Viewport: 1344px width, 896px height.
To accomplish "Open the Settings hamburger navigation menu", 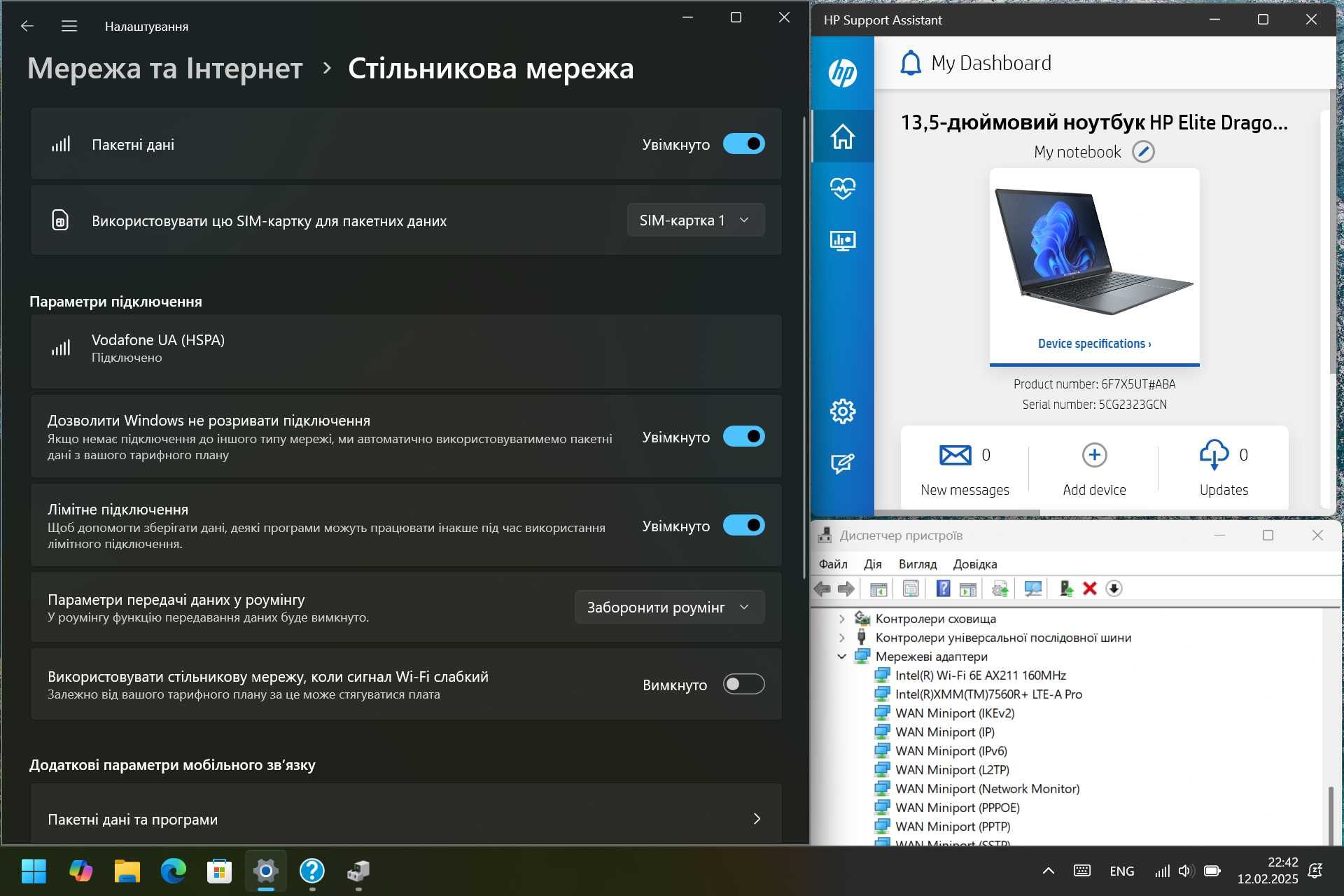I will 69,26.
